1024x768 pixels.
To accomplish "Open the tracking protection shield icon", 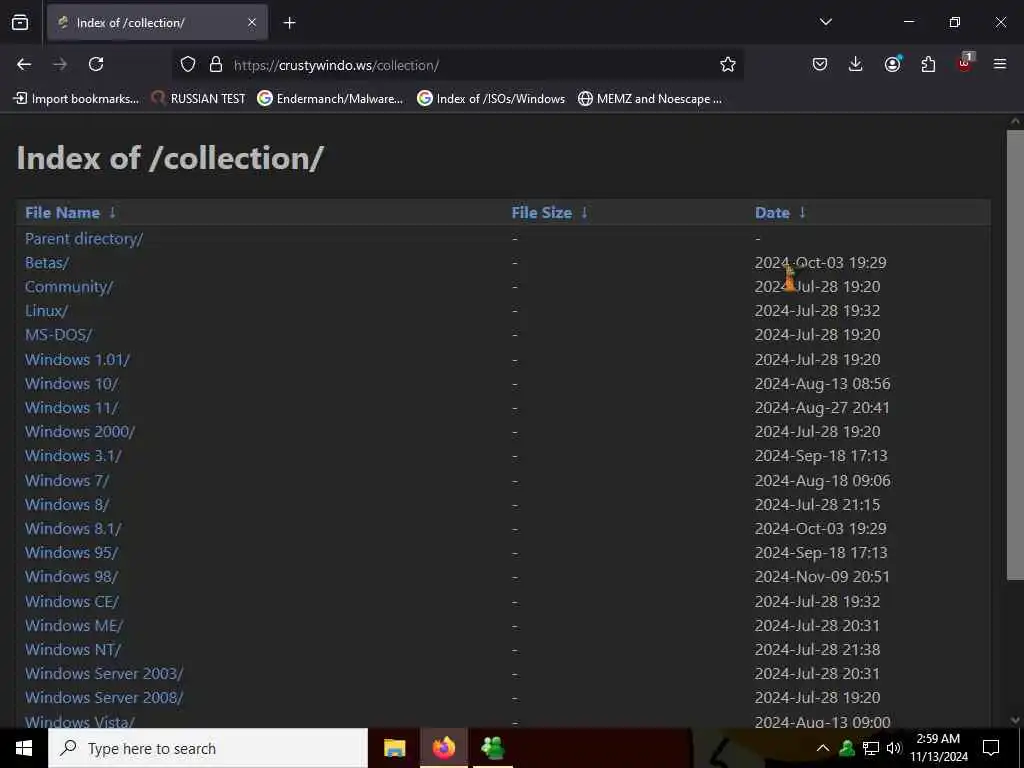I will pyautogui.click(x=188, y=64).
